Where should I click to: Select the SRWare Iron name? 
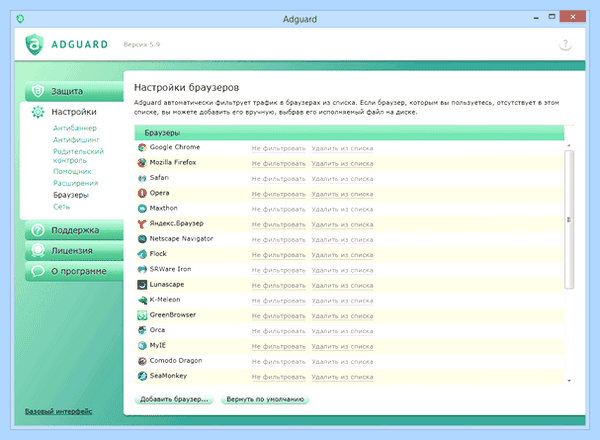coord(170,269)
